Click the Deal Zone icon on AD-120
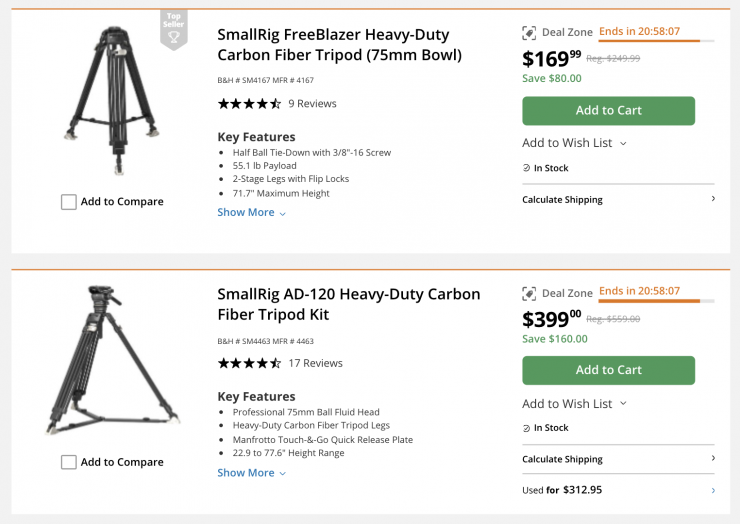740x524 pixels. click(529, 294)
